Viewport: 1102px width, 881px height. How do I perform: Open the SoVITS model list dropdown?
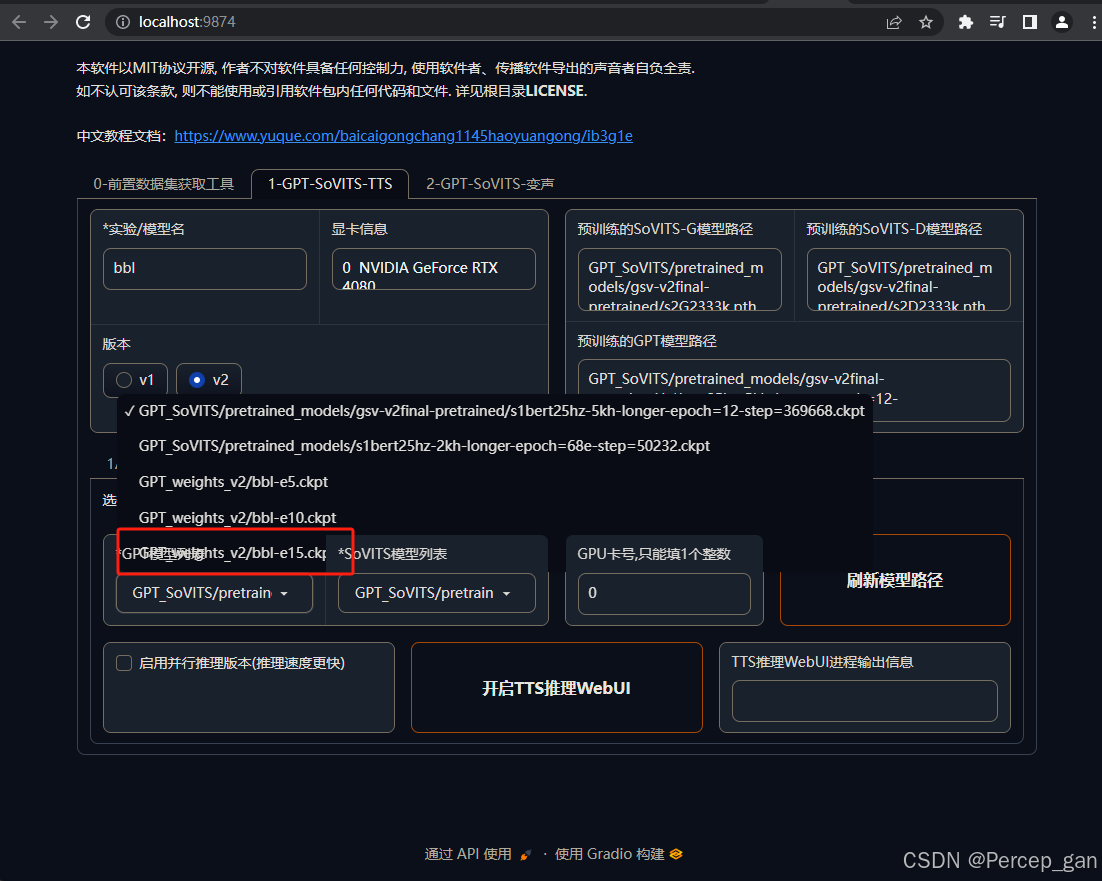436,593
